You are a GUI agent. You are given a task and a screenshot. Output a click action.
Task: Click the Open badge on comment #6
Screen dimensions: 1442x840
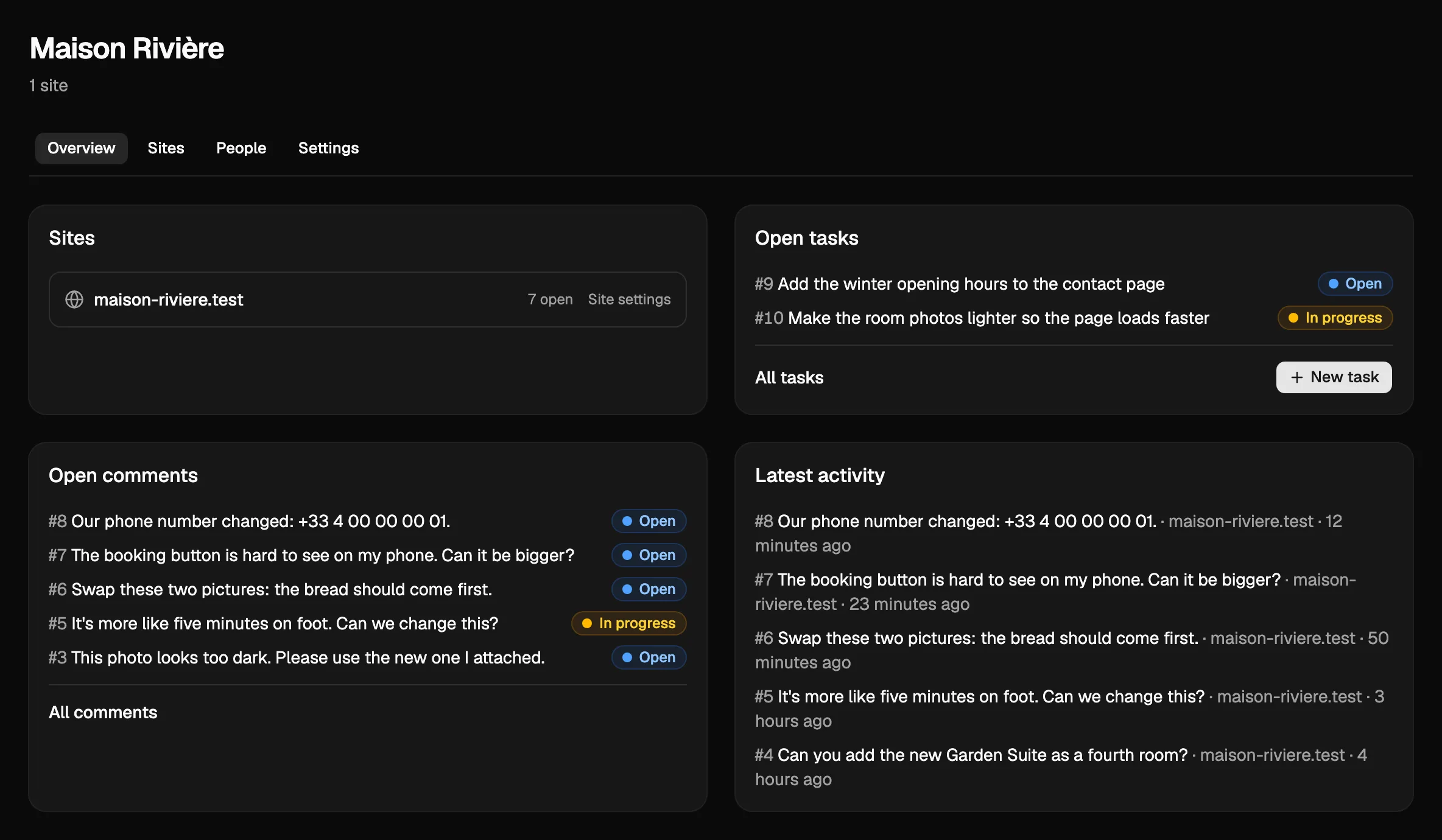point(649,589)
